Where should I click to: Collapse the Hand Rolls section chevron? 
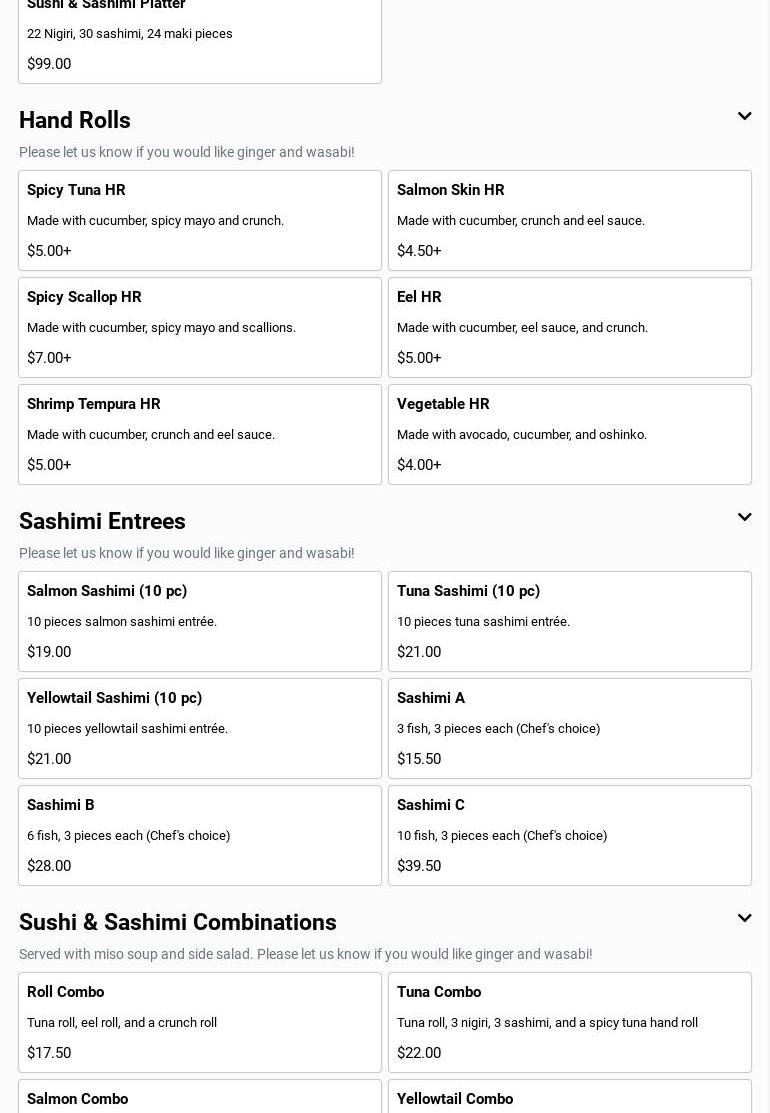pos(744,117)
